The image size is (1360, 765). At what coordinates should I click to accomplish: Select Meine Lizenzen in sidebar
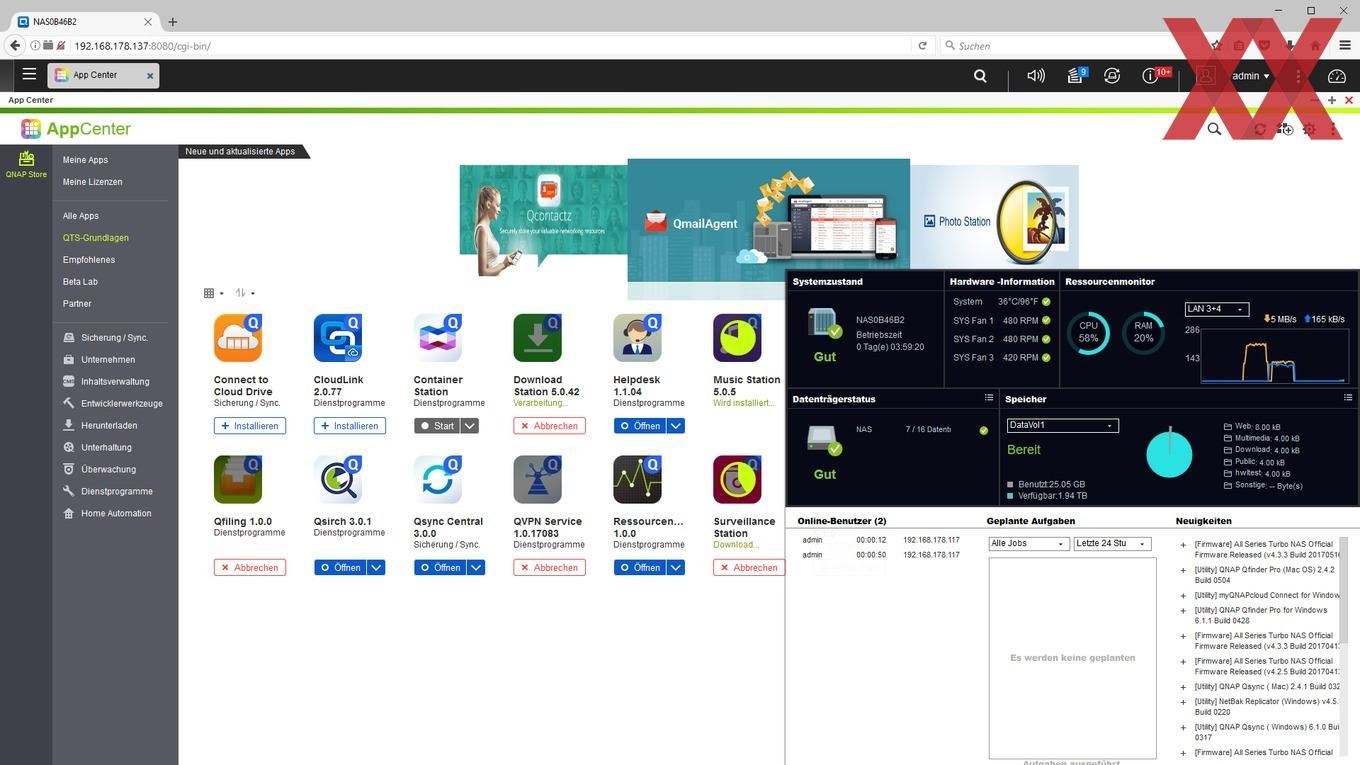tap(92, 182)
